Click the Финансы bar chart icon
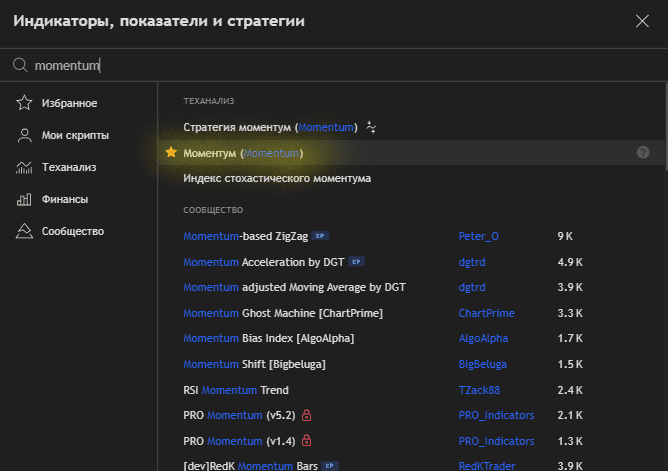This screenshot has height=471, width=668. point(24,199)
